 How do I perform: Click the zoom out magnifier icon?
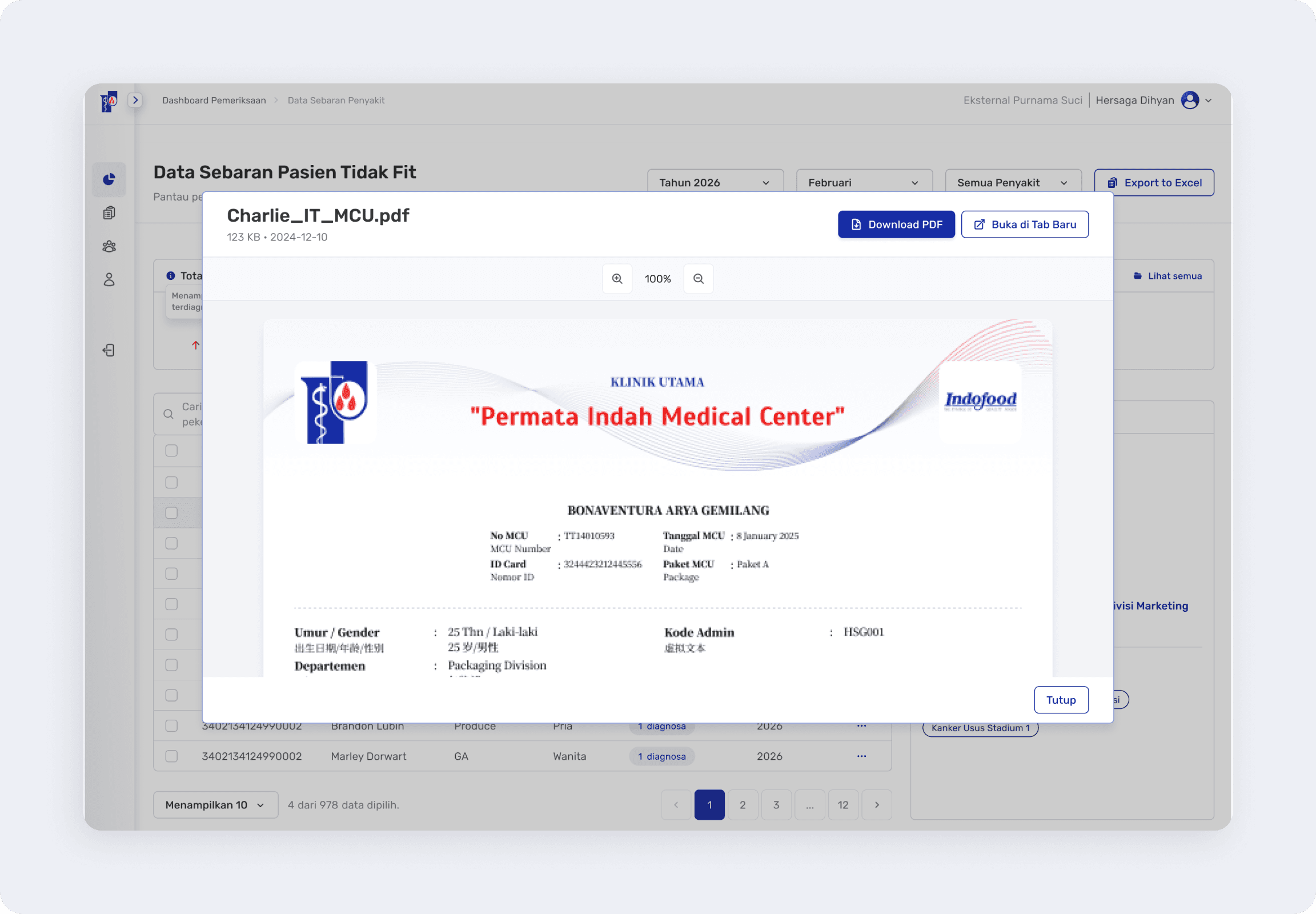click(x=698, y=279)
